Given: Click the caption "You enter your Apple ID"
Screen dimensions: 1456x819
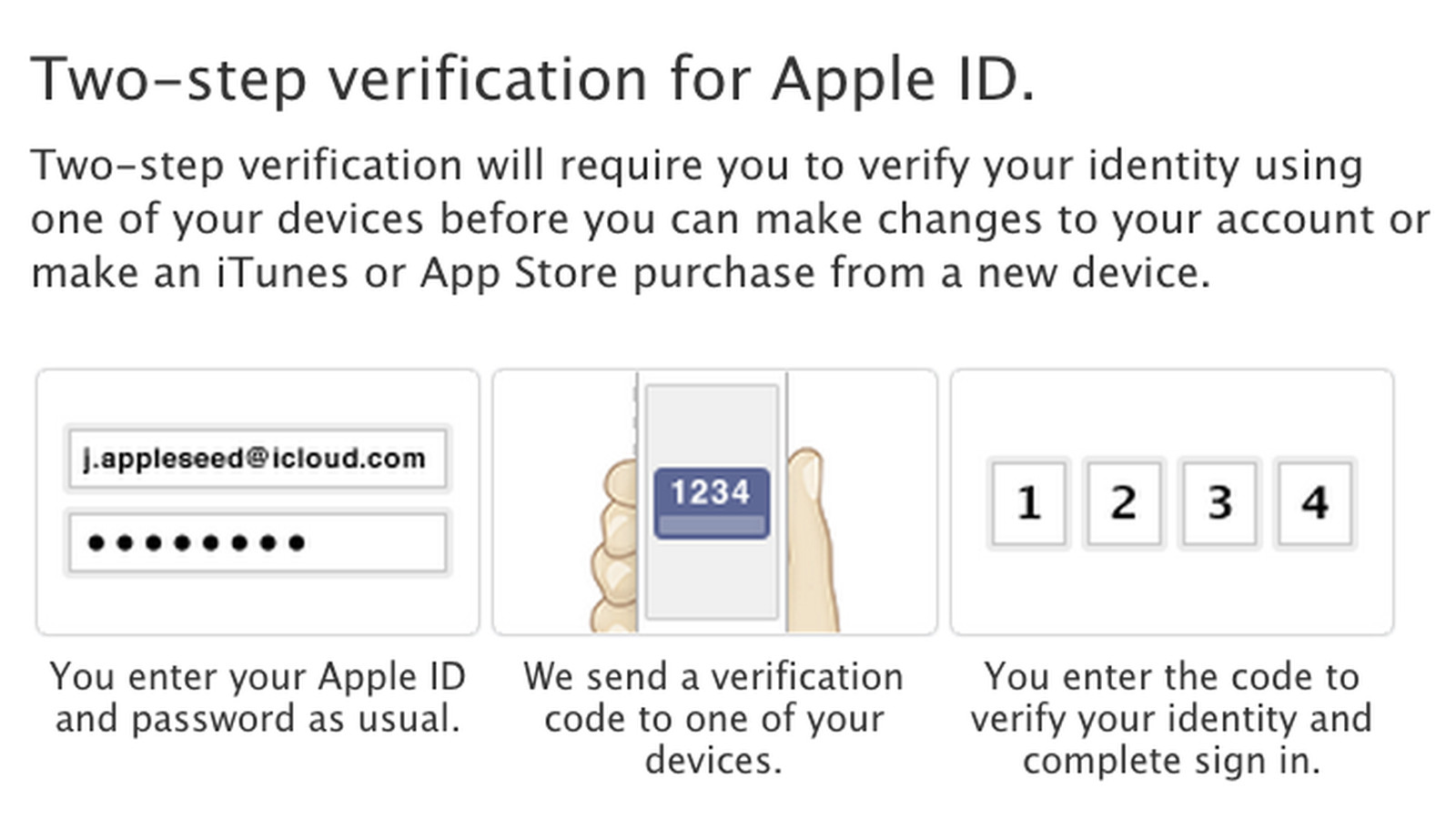Looking at the screenshot, I should pos(258,677).
